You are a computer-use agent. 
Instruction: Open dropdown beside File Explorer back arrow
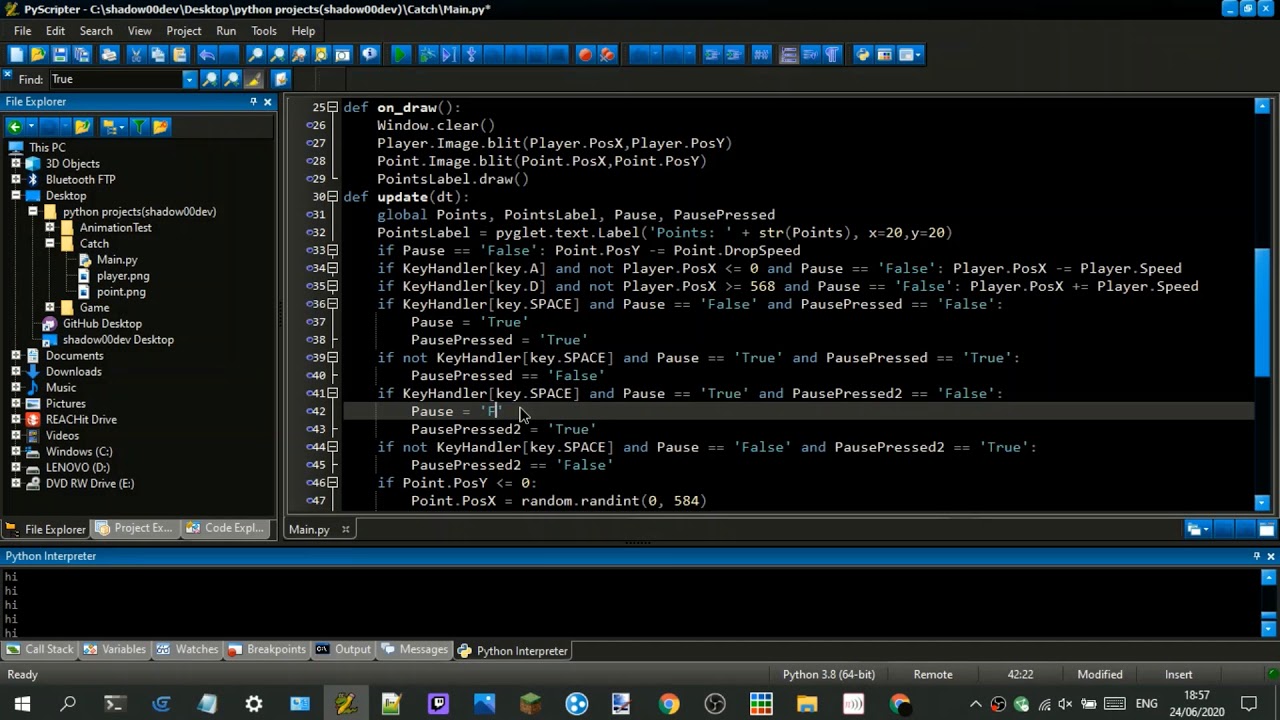[32, 126]
